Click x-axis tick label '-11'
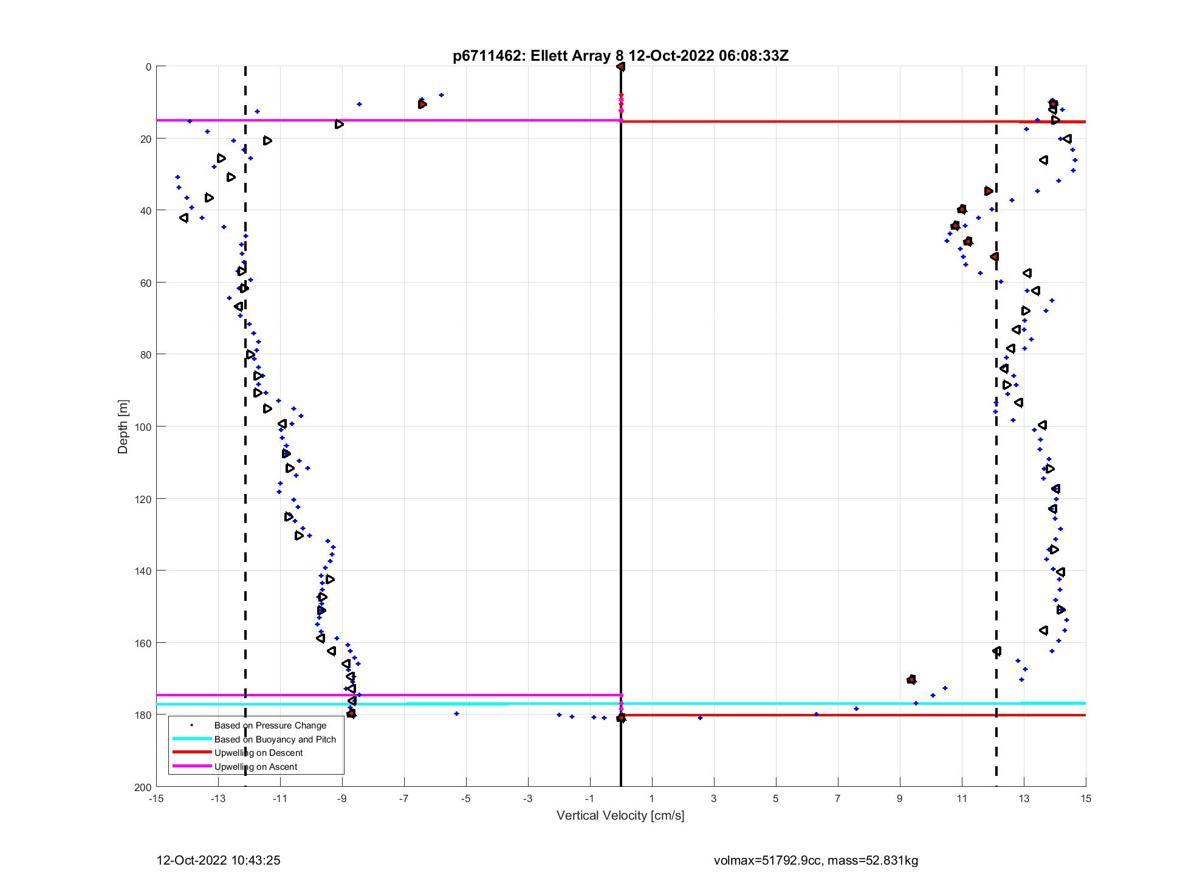1200x885 pixels. [280, 798]
